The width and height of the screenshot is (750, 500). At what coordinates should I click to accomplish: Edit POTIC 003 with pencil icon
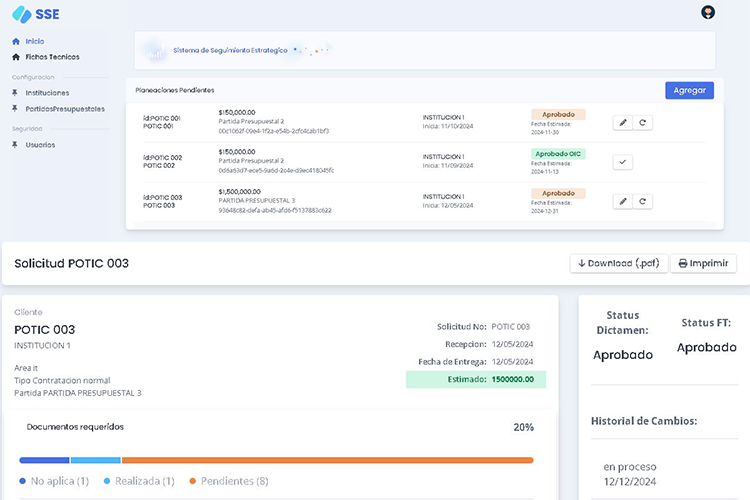(x=623, y=201)
